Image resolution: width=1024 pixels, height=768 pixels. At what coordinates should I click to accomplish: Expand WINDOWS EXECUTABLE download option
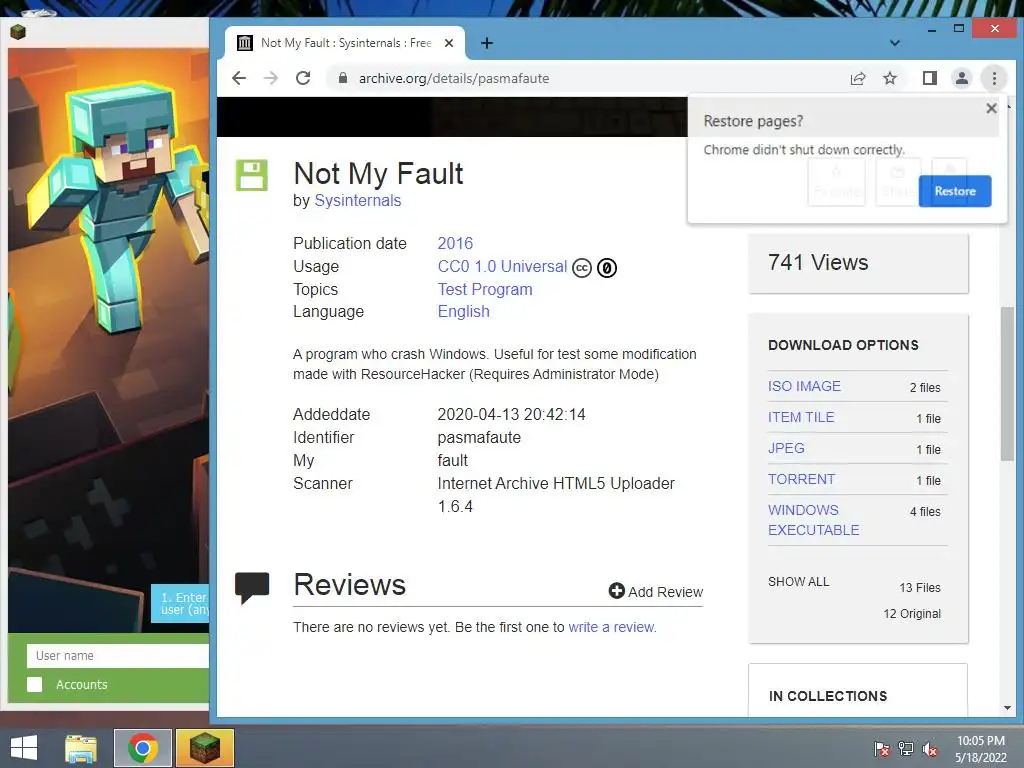(x=814, y=520)
